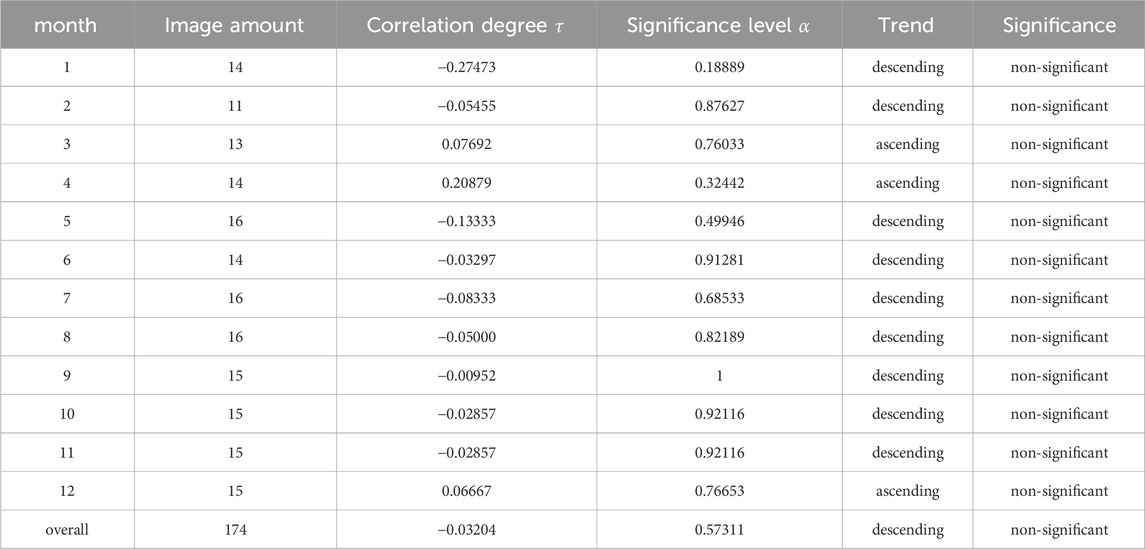Viewport: 1145px width, 549px height.
Task: Select the "descending" trend for month 11
Action: click(x=907, y=453)
